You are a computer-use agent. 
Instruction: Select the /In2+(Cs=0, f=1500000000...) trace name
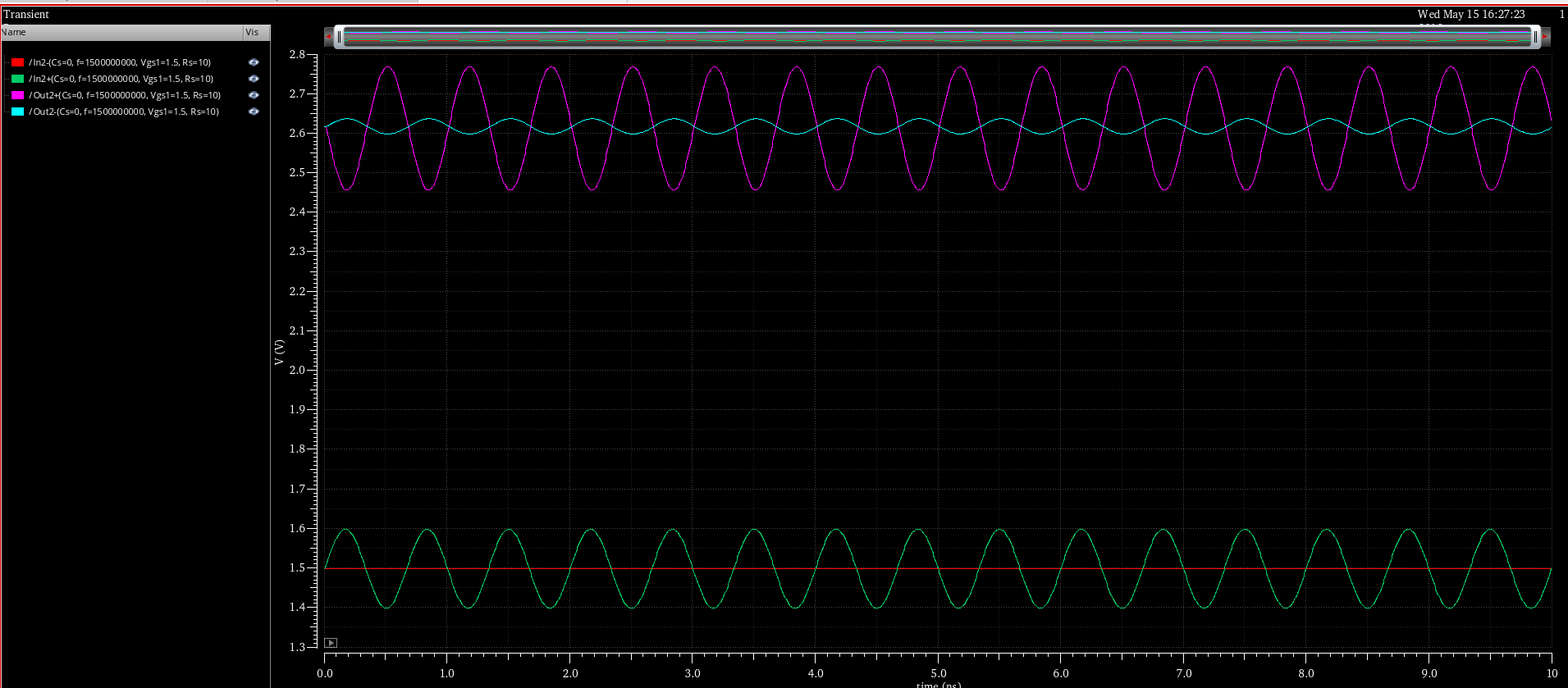click(121, 79)
